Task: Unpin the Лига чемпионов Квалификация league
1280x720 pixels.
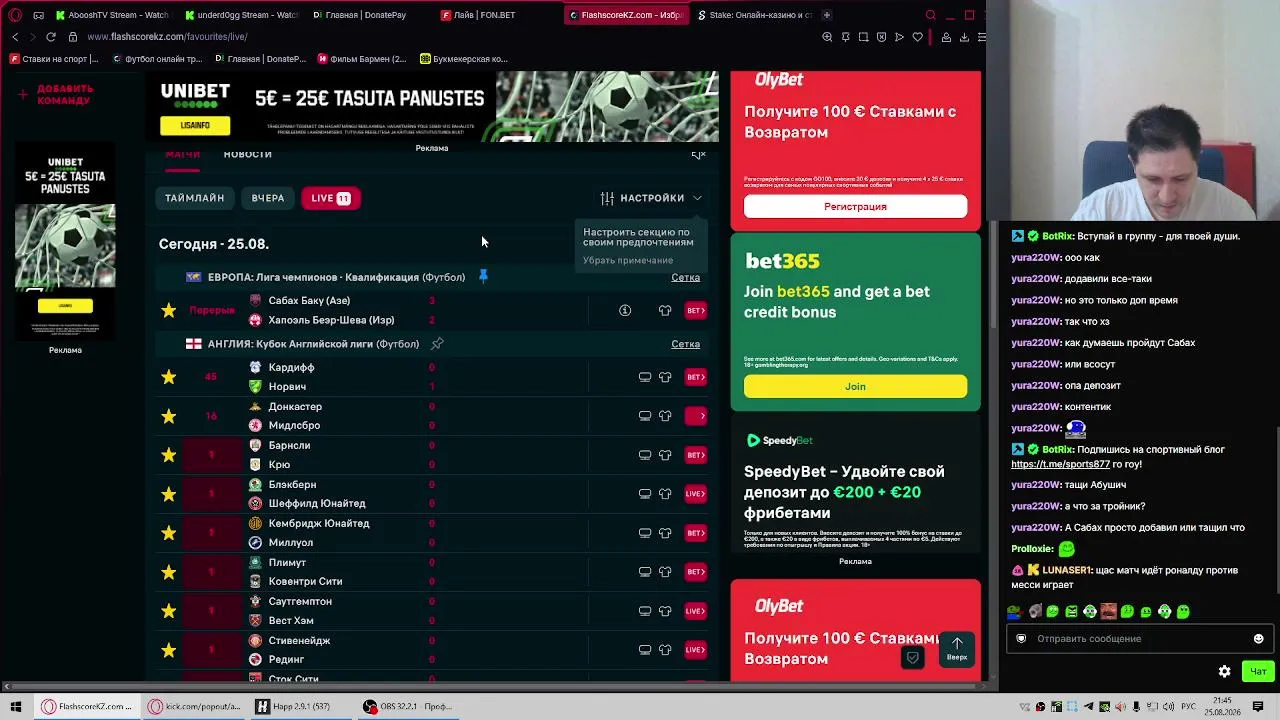Action: 483,277
